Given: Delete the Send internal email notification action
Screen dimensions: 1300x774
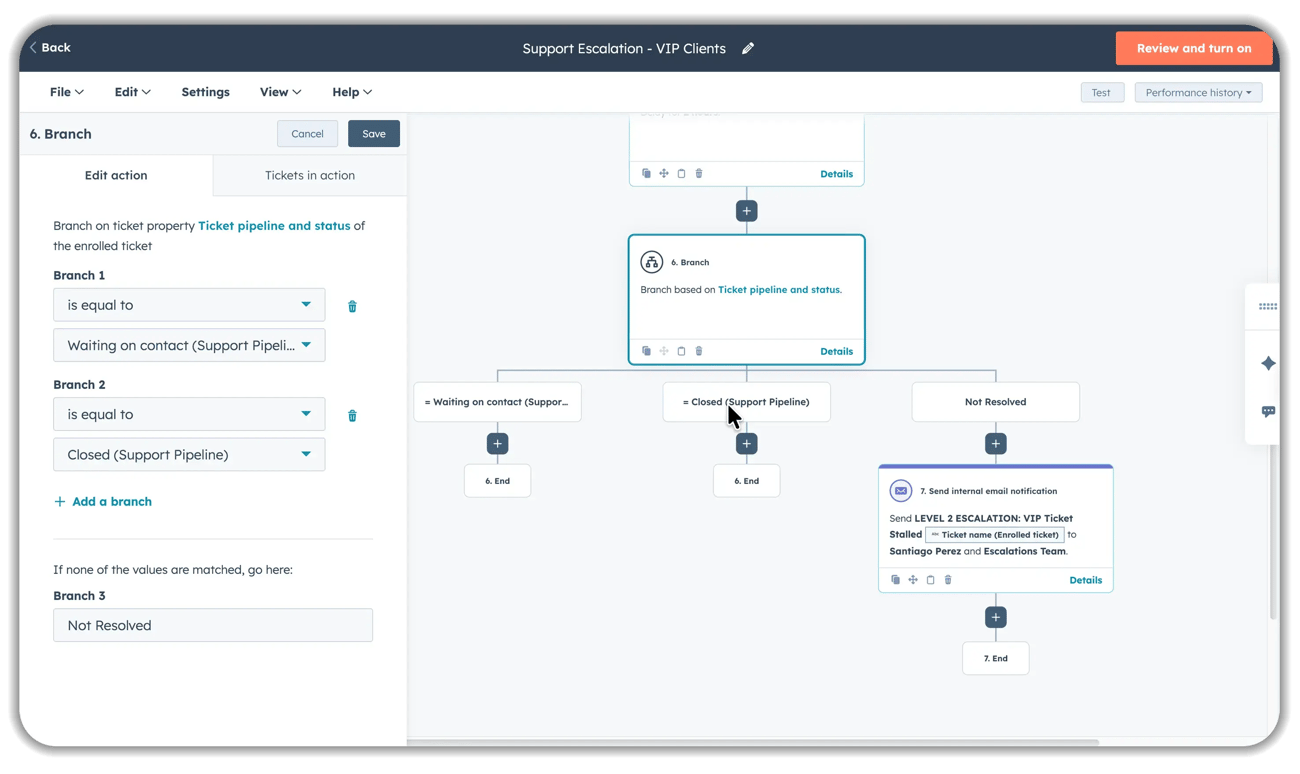Looking at the screenshot, I should click(947, 579).
